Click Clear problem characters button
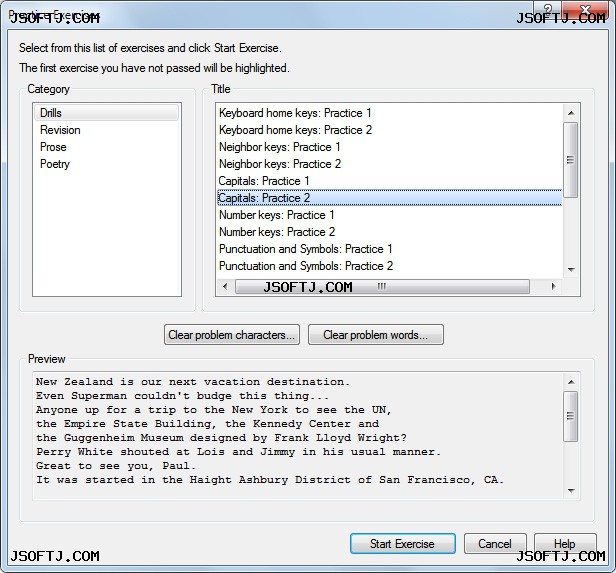The height and width of the screenshot is (573, 616). click(x=232, y=335)
